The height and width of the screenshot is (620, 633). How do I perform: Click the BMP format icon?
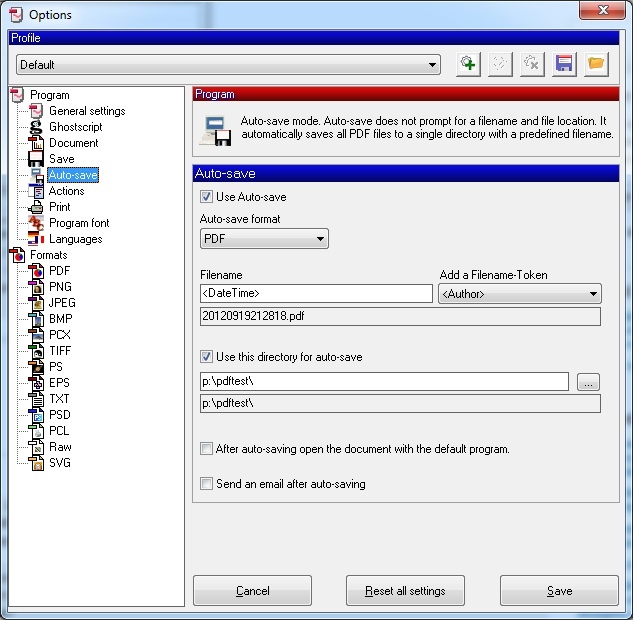[36, 319]
